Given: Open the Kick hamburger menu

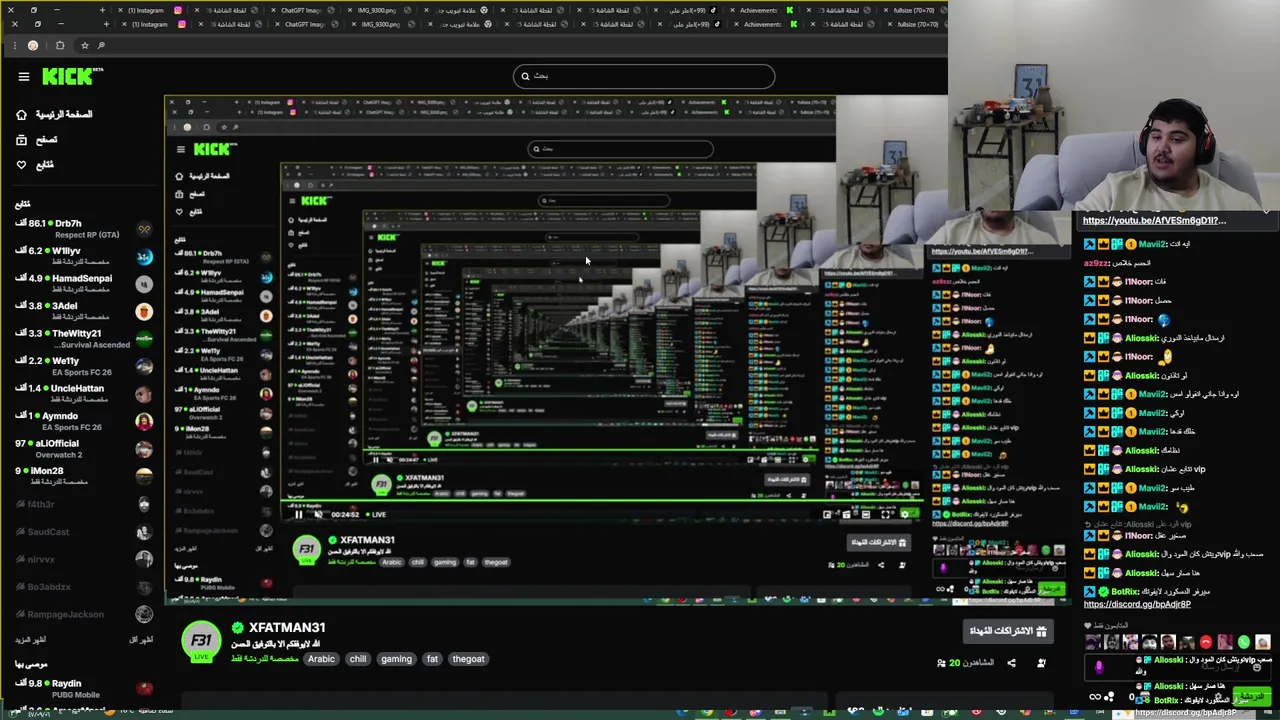Looking at the screenshot, I should coord(24,76).
